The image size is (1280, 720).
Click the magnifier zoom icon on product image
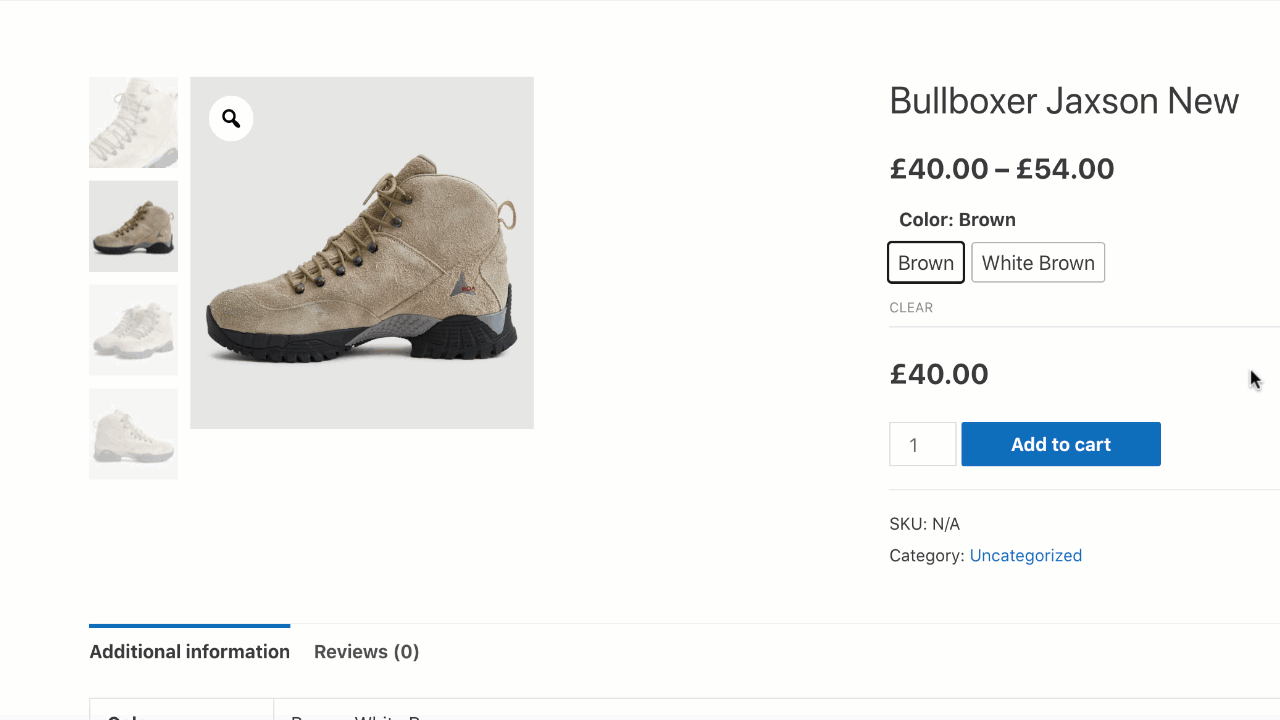click(x=231, y=119)
